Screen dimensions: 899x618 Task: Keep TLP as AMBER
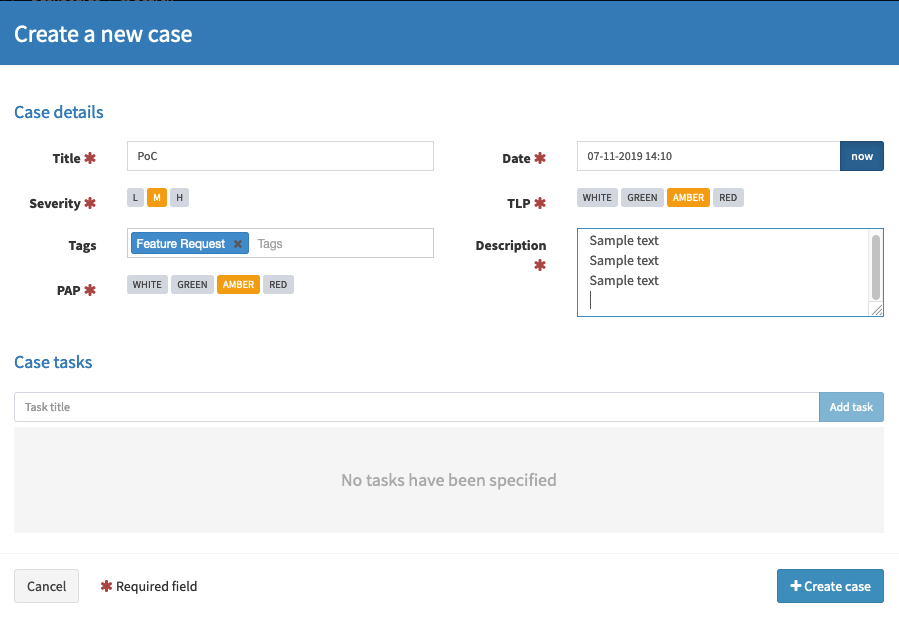688,197
